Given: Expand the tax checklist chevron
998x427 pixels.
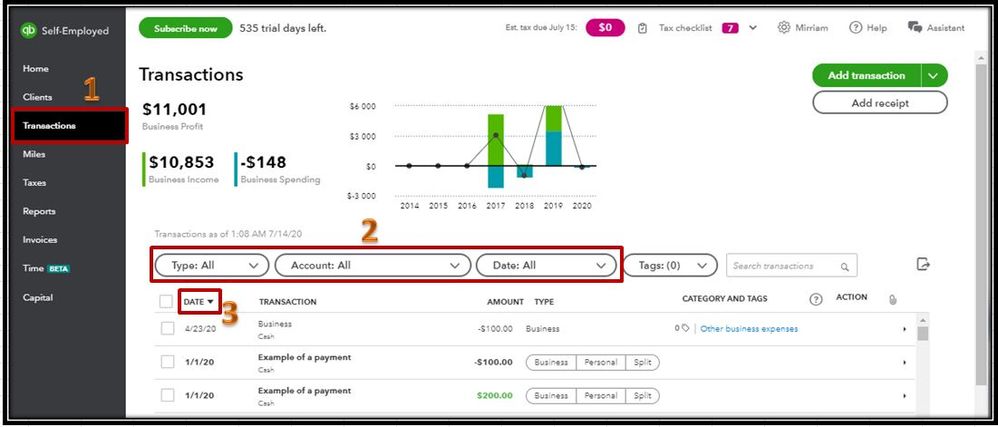Looking at the screenshot, I should (x=753, y=28).
